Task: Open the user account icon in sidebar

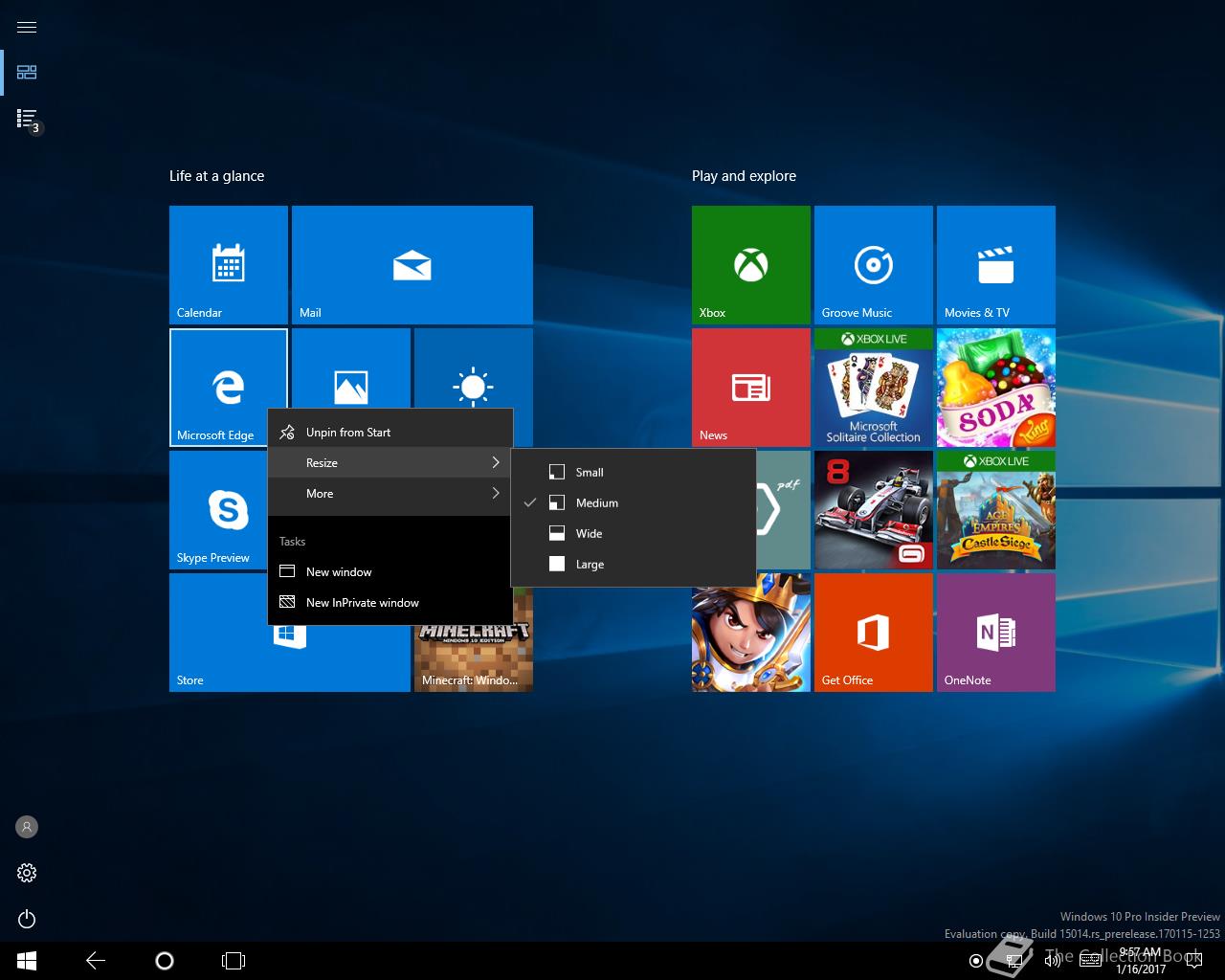Action: pos(27,827)
